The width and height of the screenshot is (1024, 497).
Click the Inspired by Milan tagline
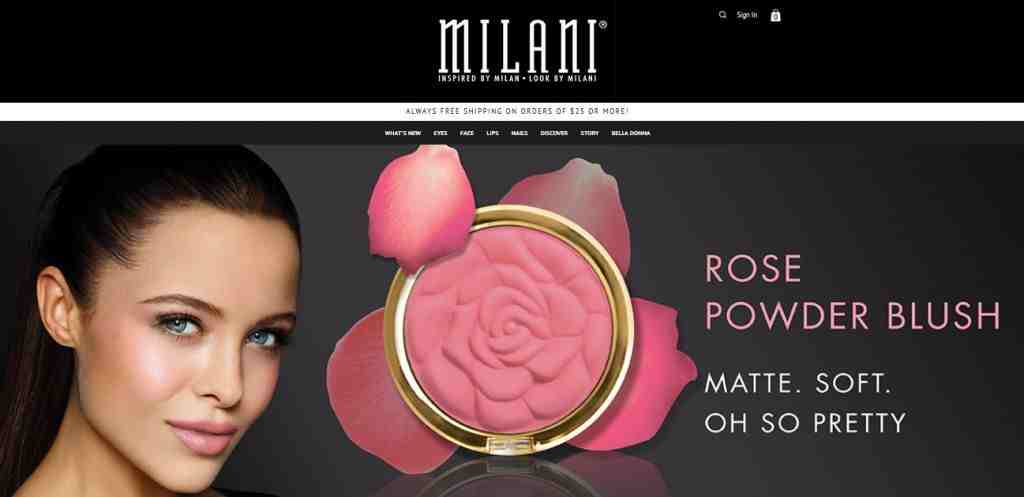coord(517,78)
